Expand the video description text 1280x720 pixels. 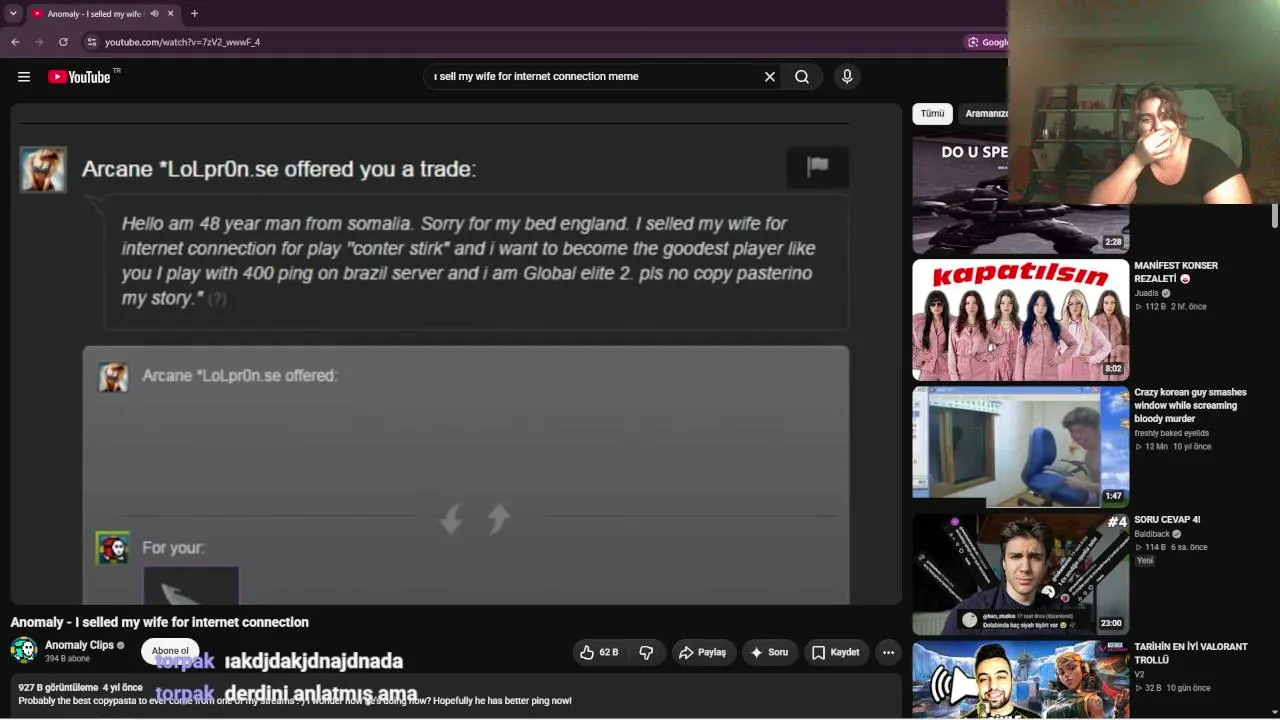tap(295, 701)
